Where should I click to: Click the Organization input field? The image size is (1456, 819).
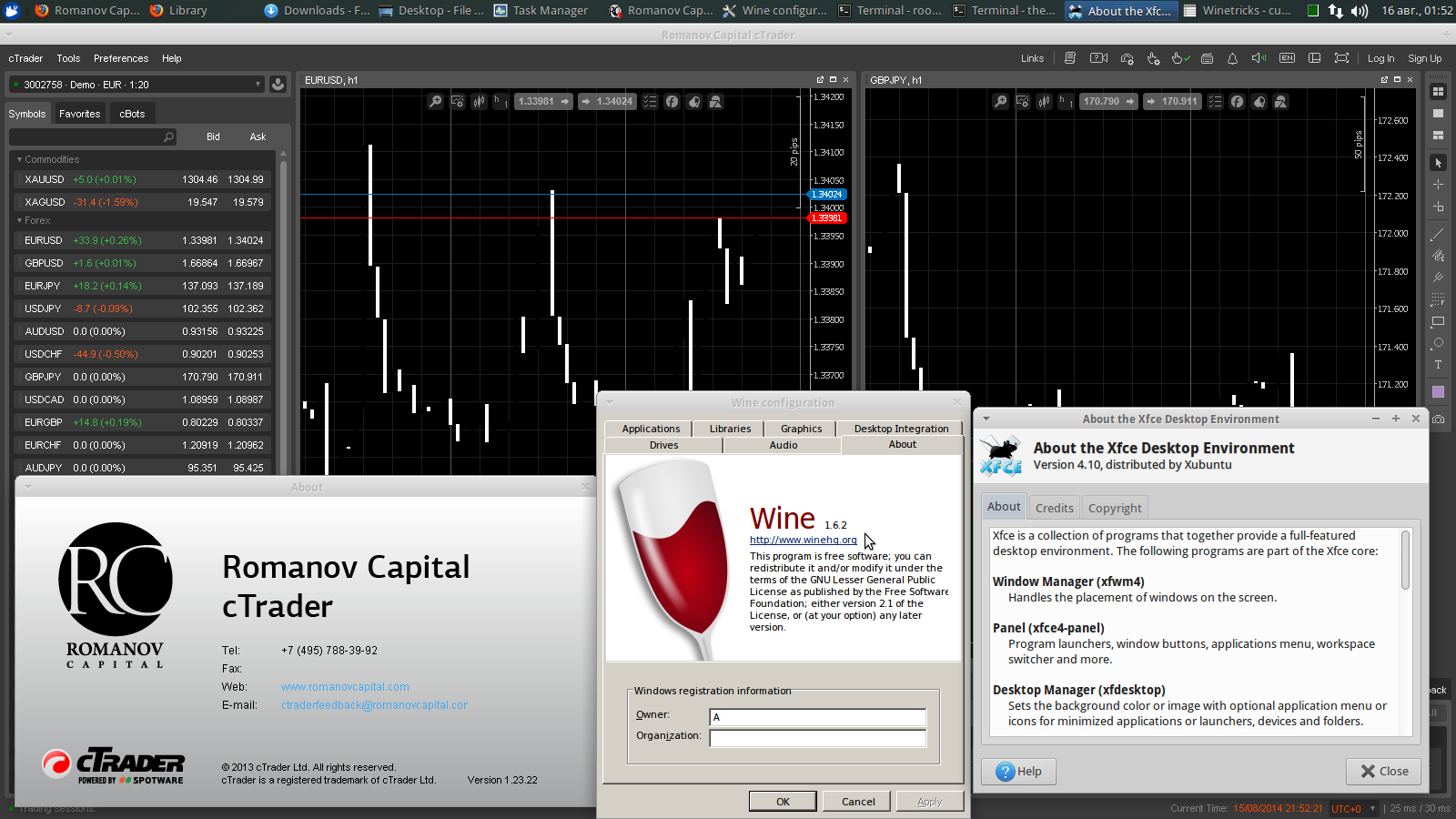click(x=818, y=738)
